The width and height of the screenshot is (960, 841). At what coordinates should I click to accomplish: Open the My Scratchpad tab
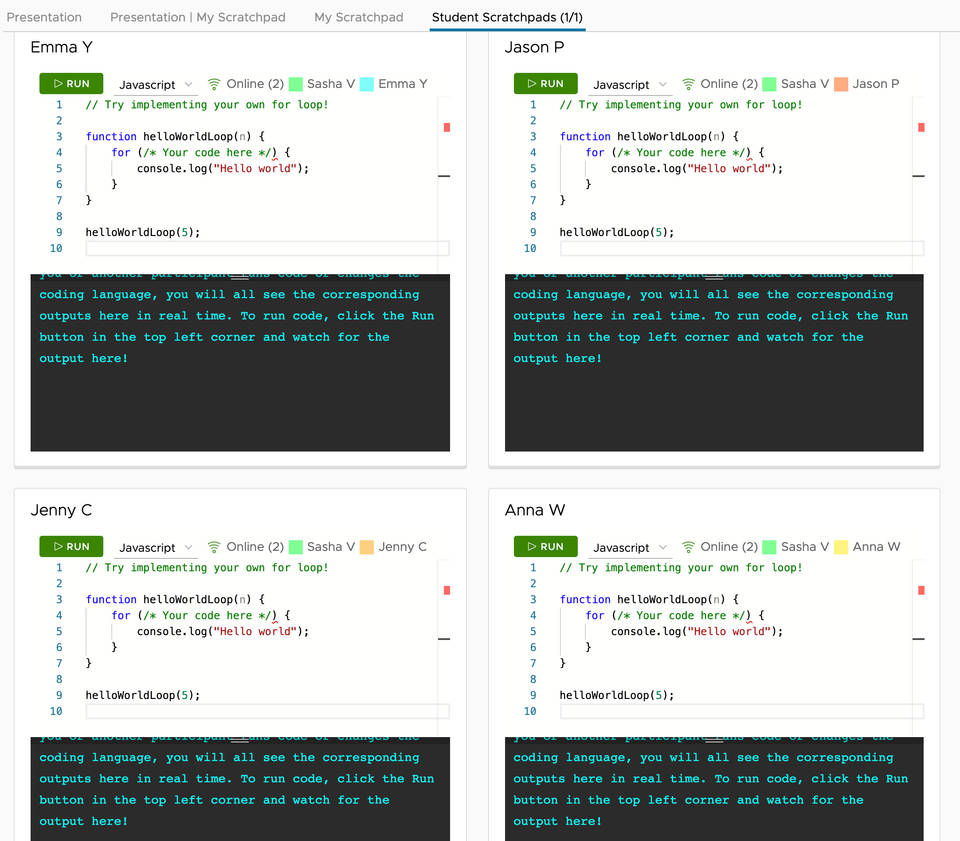click(358, 17)
